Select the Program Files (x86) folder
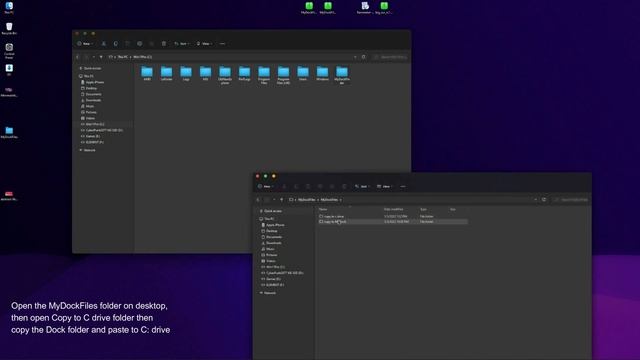The width and height of the screenshot is (640, 360). click(x=283, y=75)
